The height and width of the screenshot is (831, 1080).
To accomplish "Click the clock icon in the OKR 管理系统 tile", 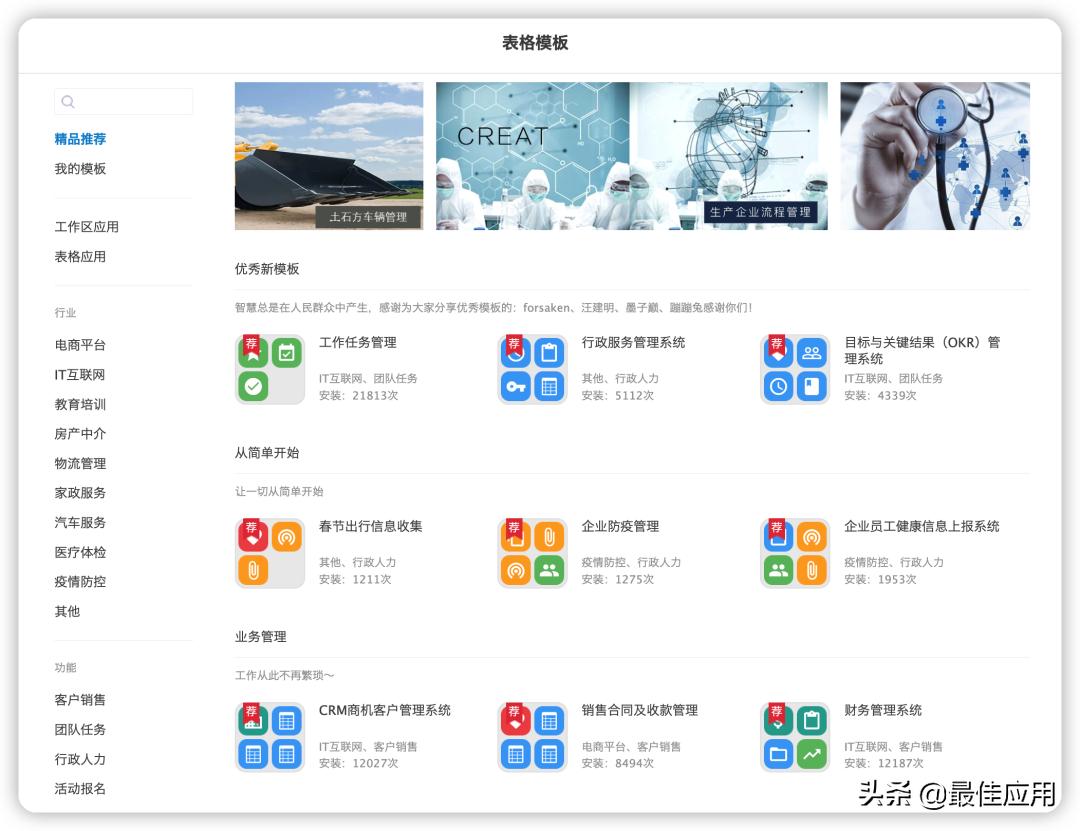I will click(x=777, y=388).
